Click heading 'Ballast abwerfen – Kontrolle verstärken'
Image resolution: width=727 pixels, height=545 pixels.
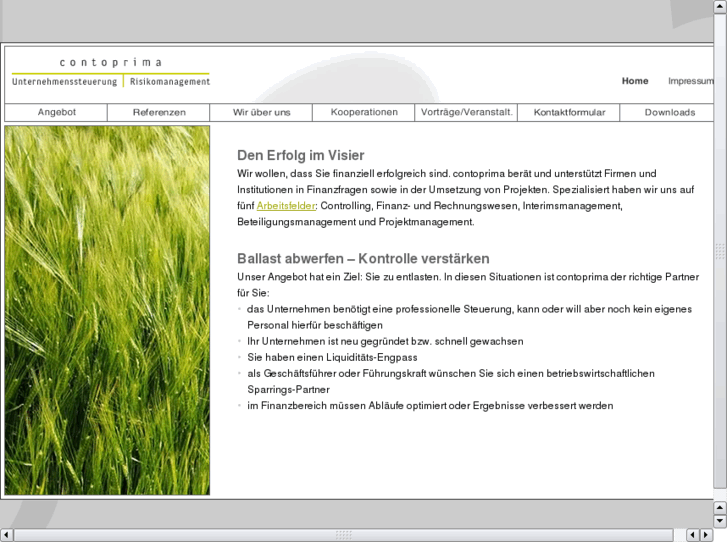(x=363, y=258)
